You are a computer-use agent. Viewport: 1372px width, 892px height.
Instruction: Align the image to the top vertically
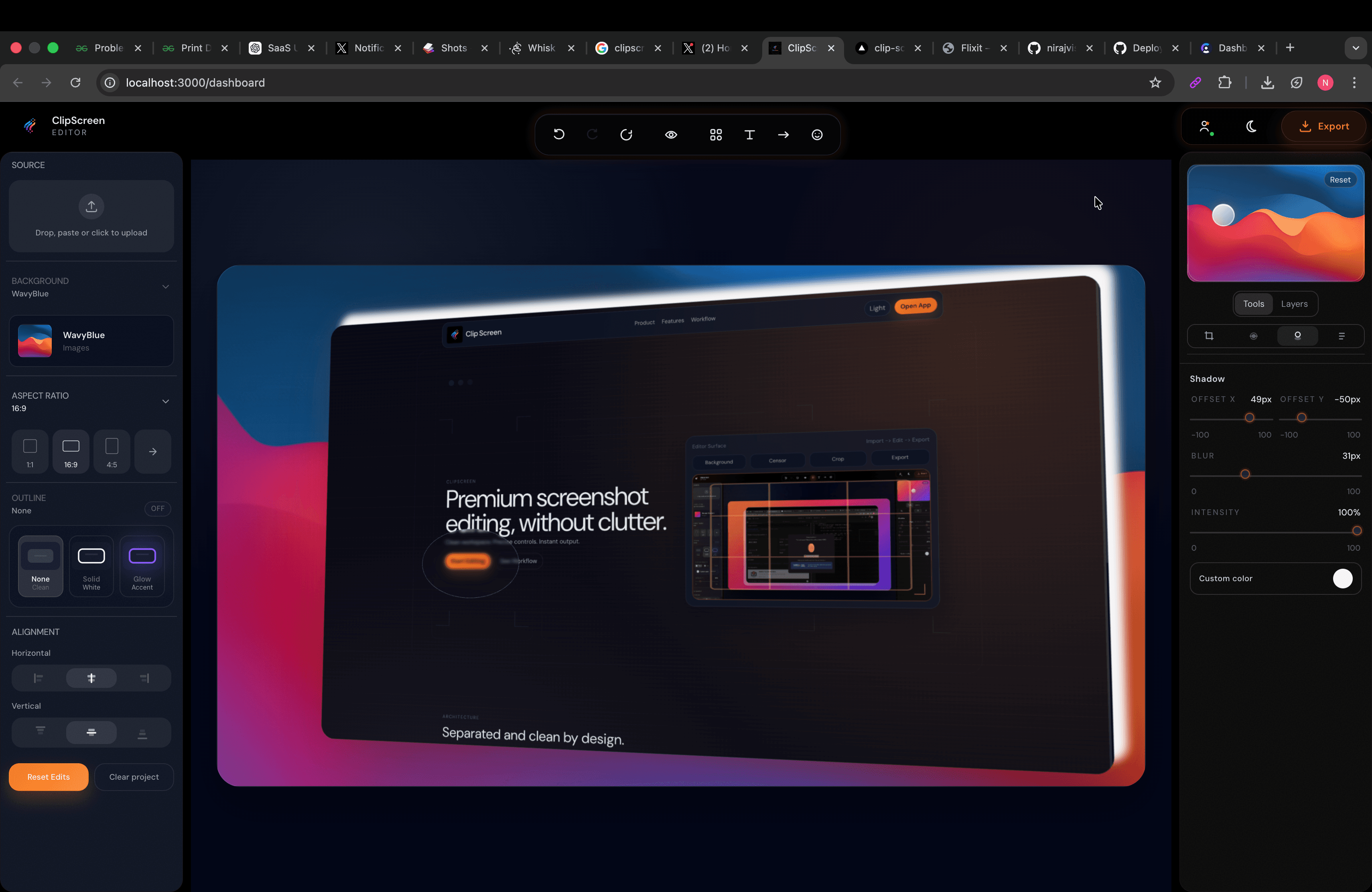[x=41, y=732]
